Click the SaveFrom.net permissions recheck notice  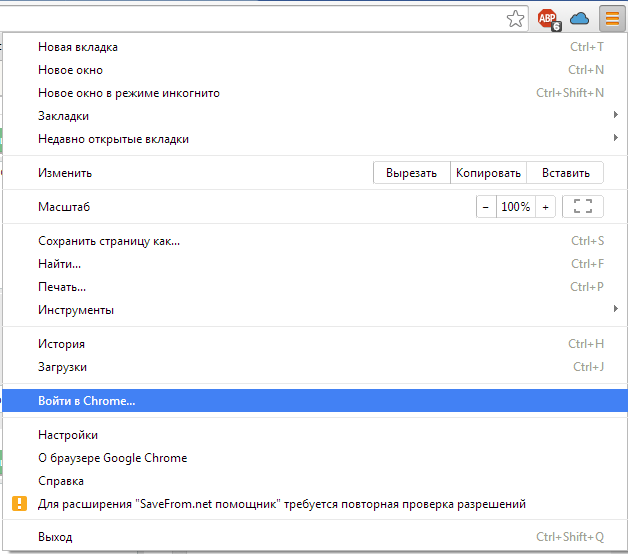[x=315, y=504]
